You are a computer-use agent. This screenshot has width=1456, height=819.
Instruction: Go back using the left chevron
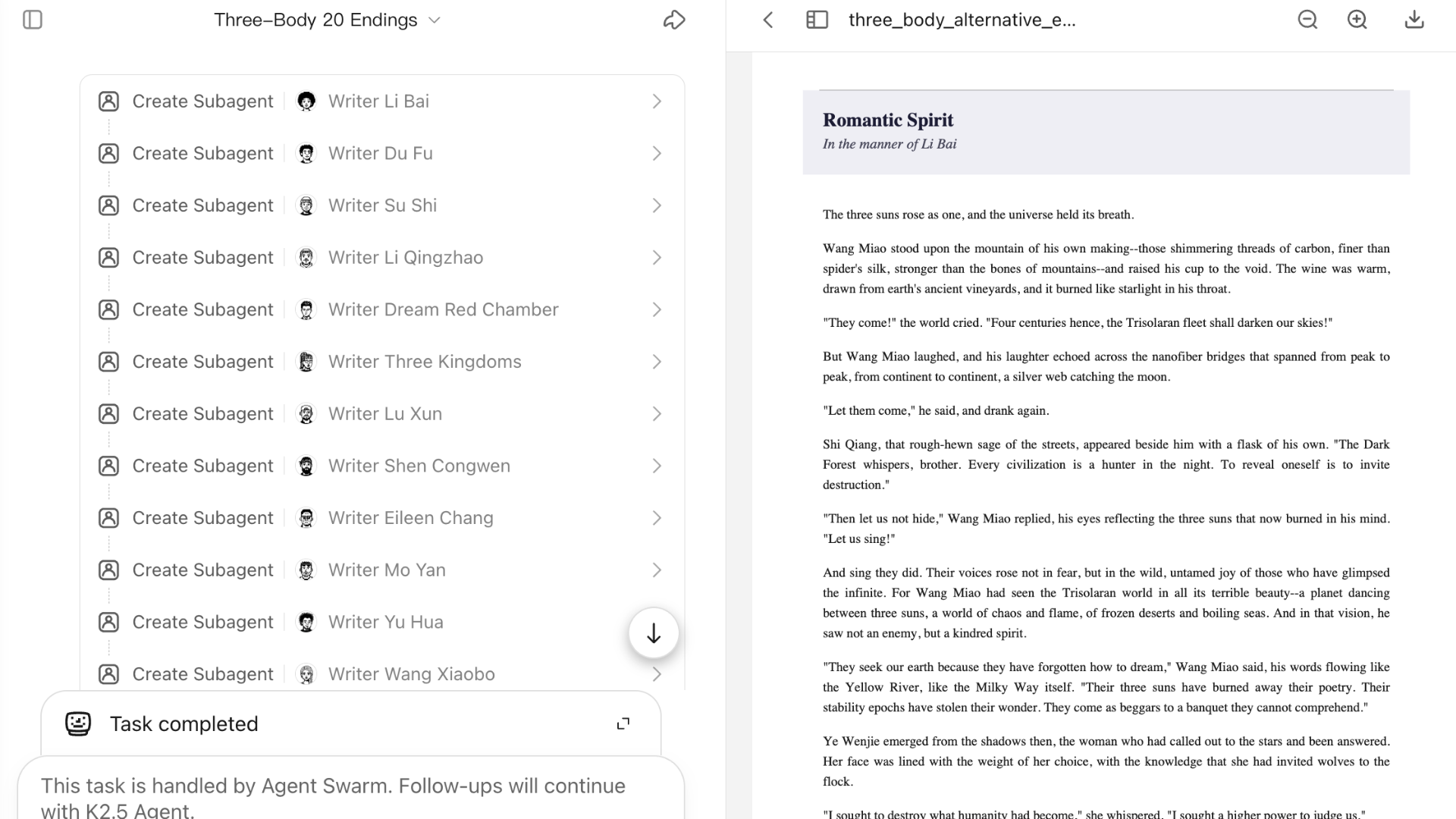768,20
